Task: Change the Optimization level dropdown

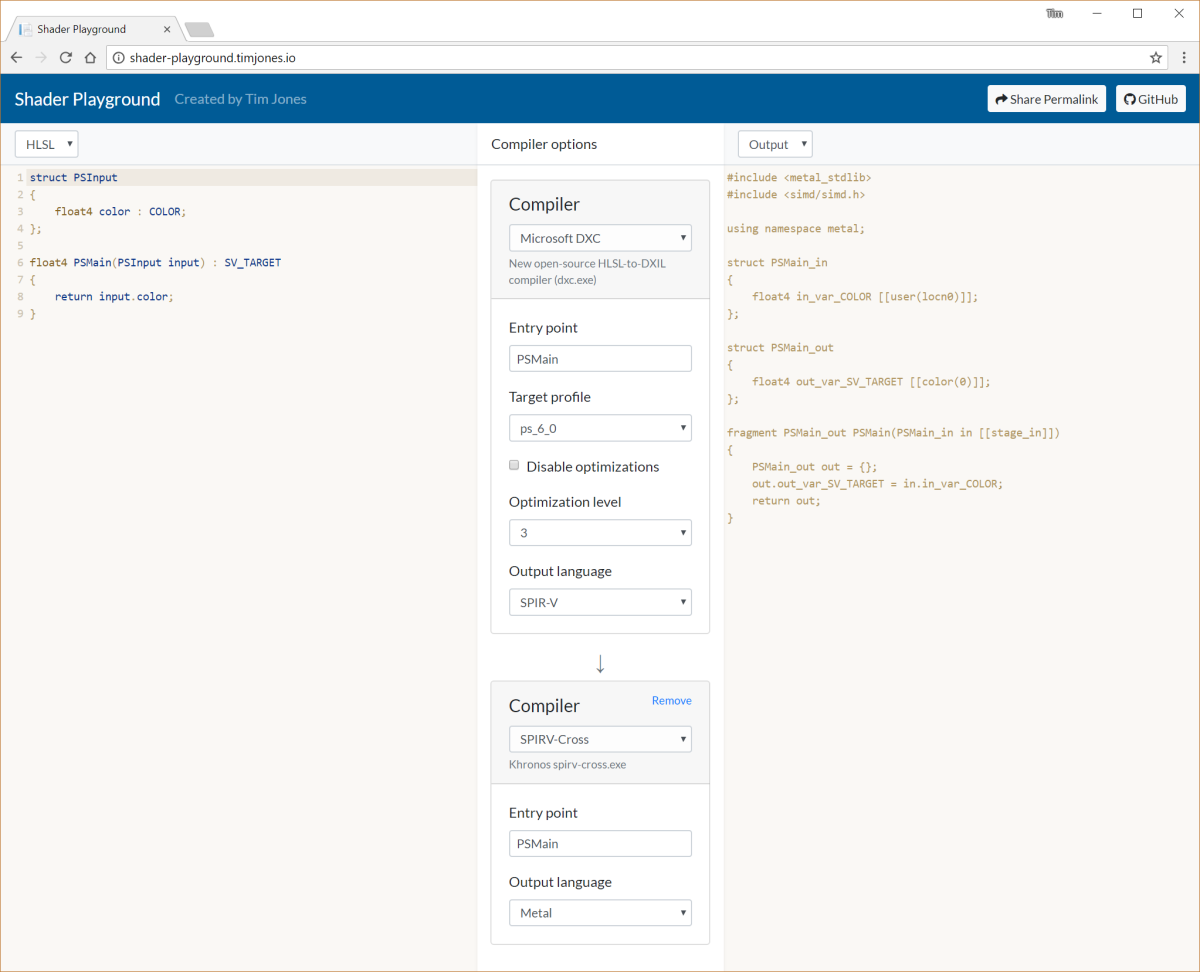Action: 600,532
